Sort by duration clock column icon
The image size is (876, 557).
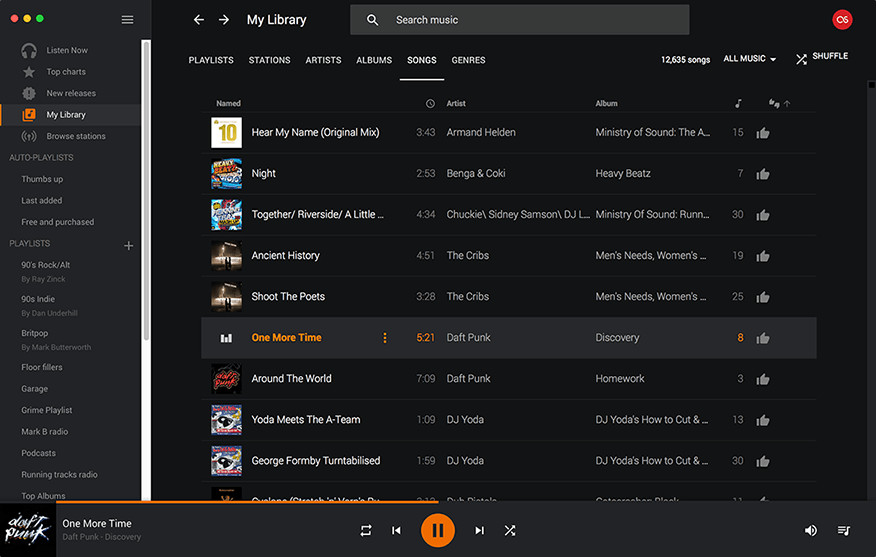(430, 103)
